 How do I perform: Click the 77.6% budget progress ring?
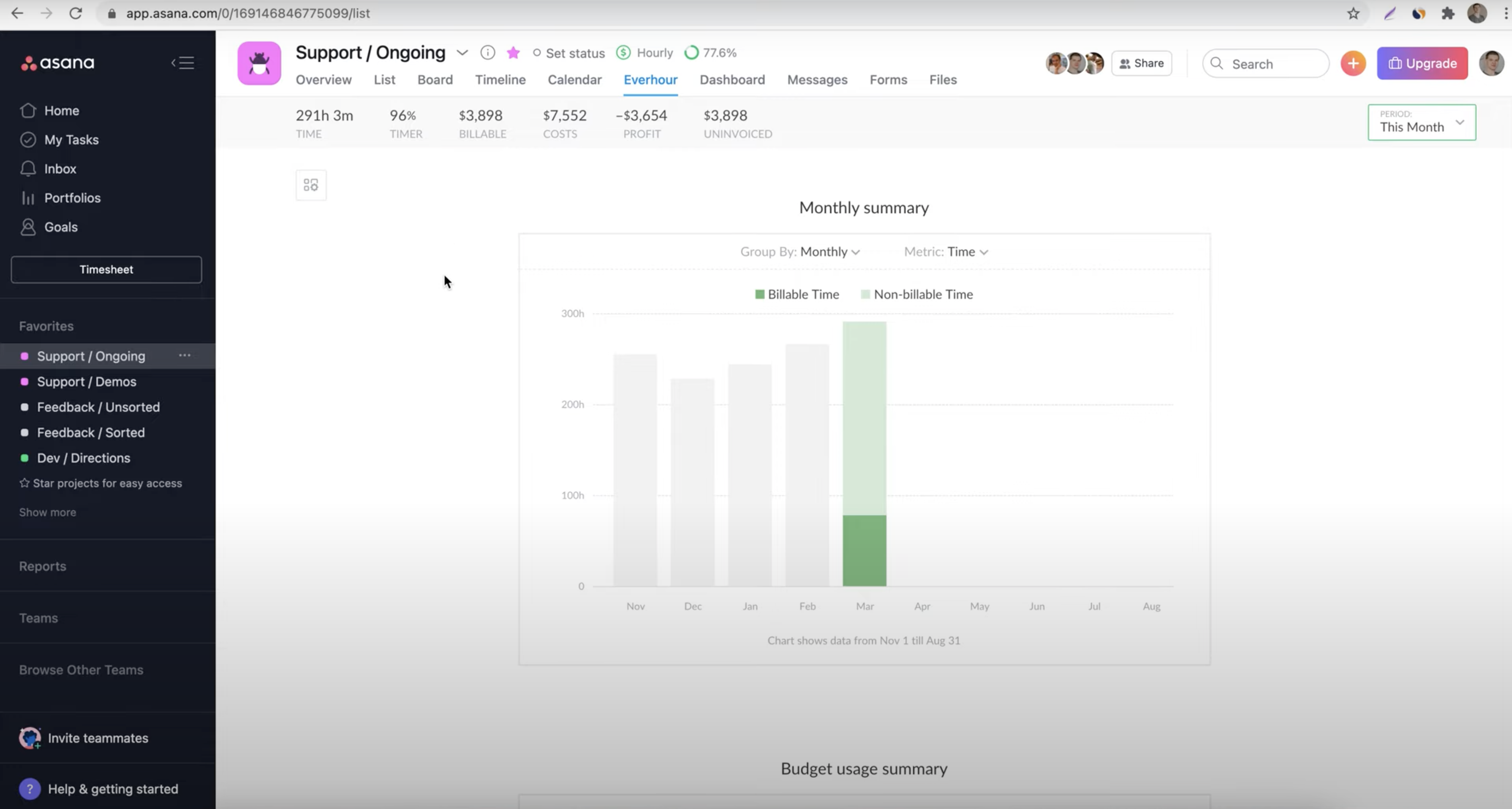point(691,53)
